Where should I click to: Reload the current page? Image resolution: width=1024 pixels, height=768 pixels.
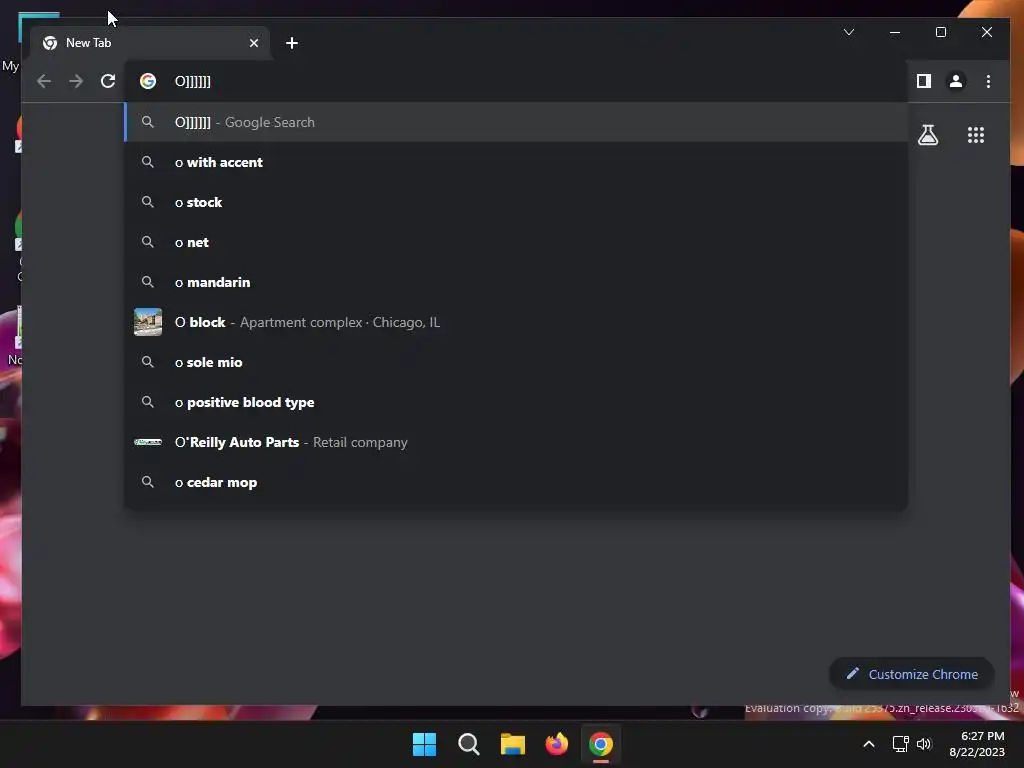click(x=108, y=81)
